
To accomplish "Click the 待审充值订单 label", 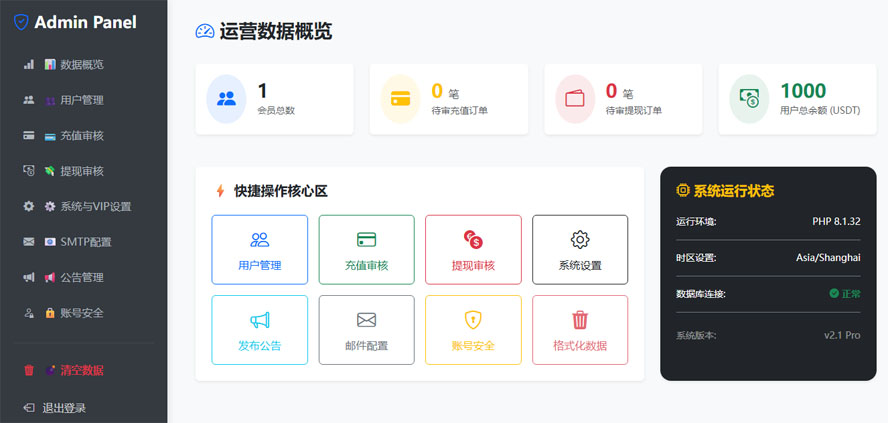I will tap(460, 110).
